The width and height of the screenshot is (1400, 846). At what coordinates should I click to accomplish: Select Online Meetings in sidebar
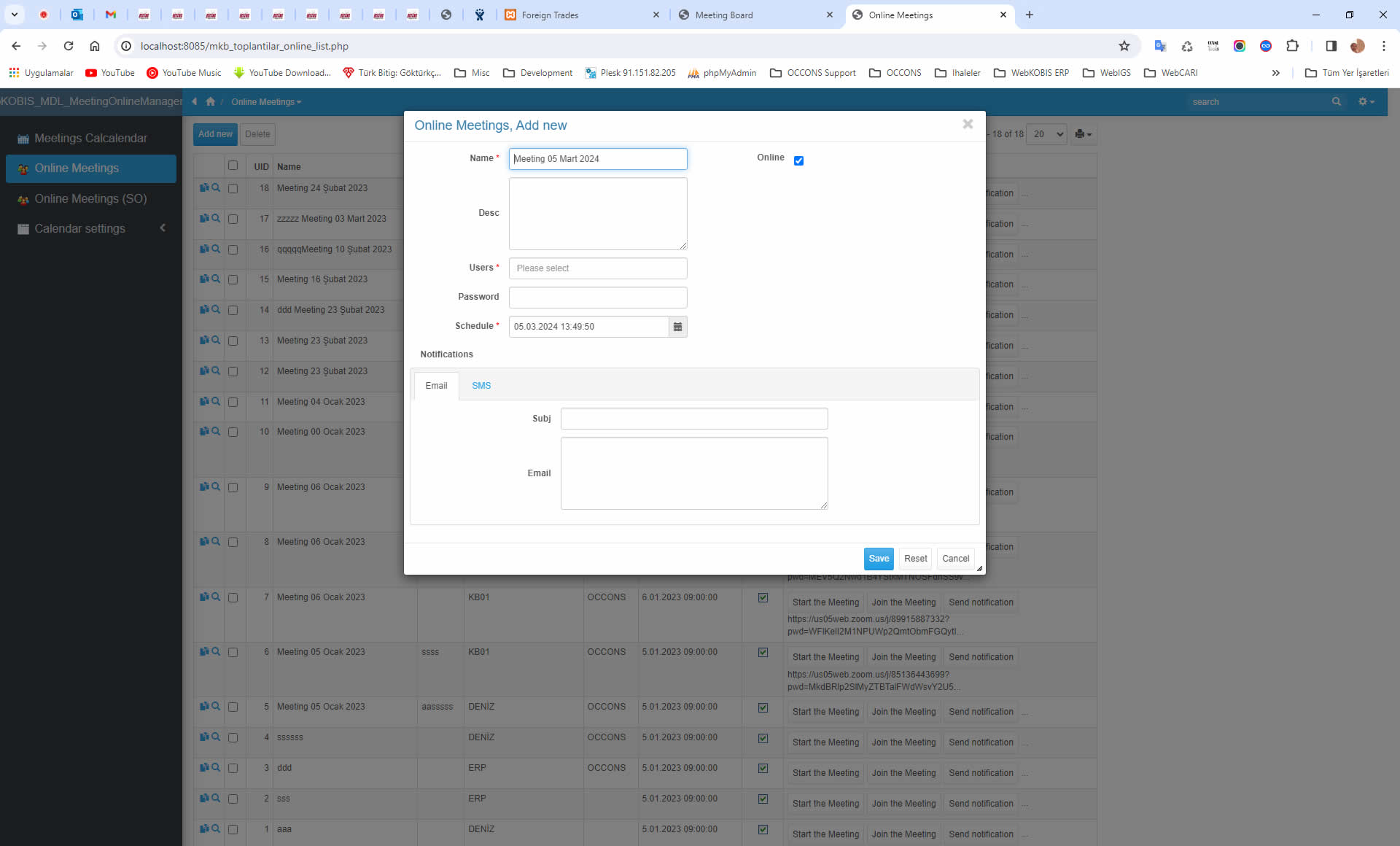(x=91, y=168)
